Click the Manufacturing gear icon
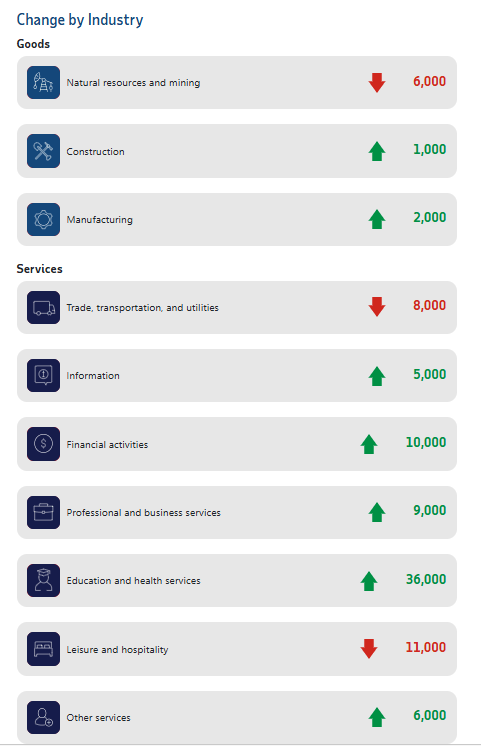Screen dimensions: 481x747 click(43, 220)
